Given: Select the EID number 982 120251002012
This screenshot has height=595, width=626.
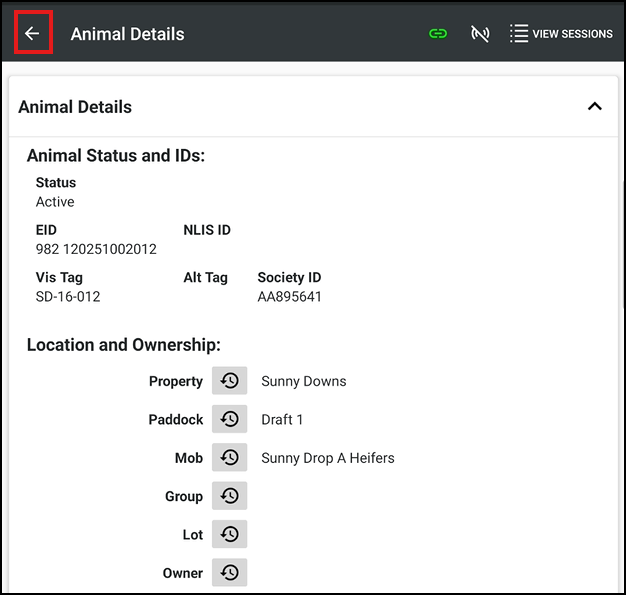Looking at the screenshot, I should tap(96, 249).
